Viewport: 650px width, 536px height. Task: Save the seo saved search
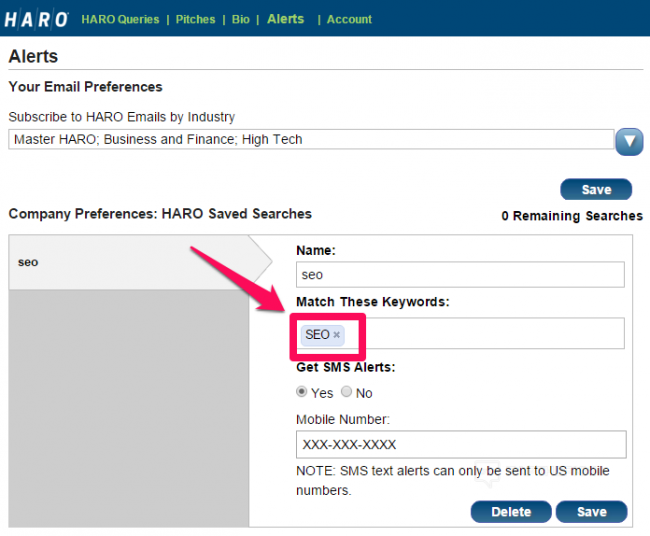(x=591, y=512)
